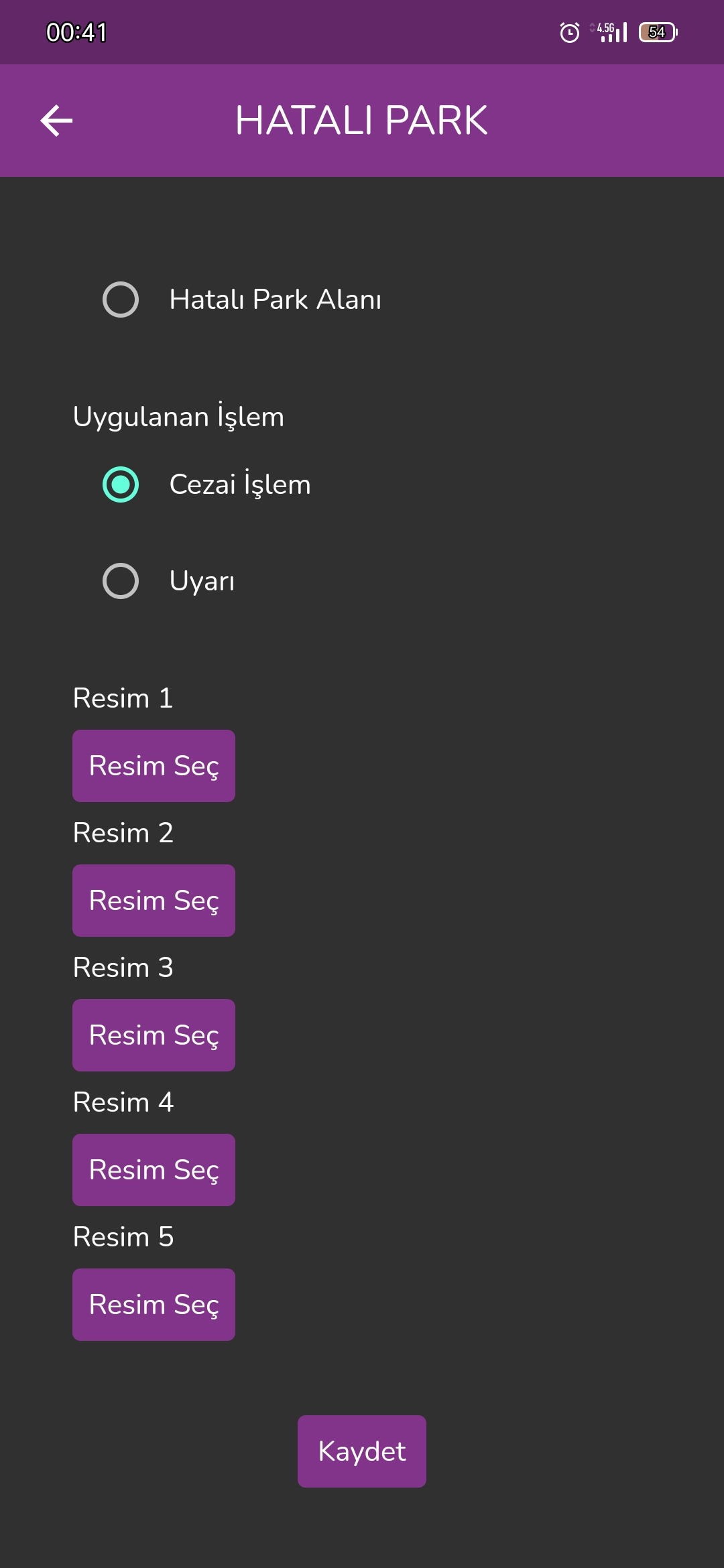
Task: Save the form with Kaydet
Action: click(x=362, y=1451)
